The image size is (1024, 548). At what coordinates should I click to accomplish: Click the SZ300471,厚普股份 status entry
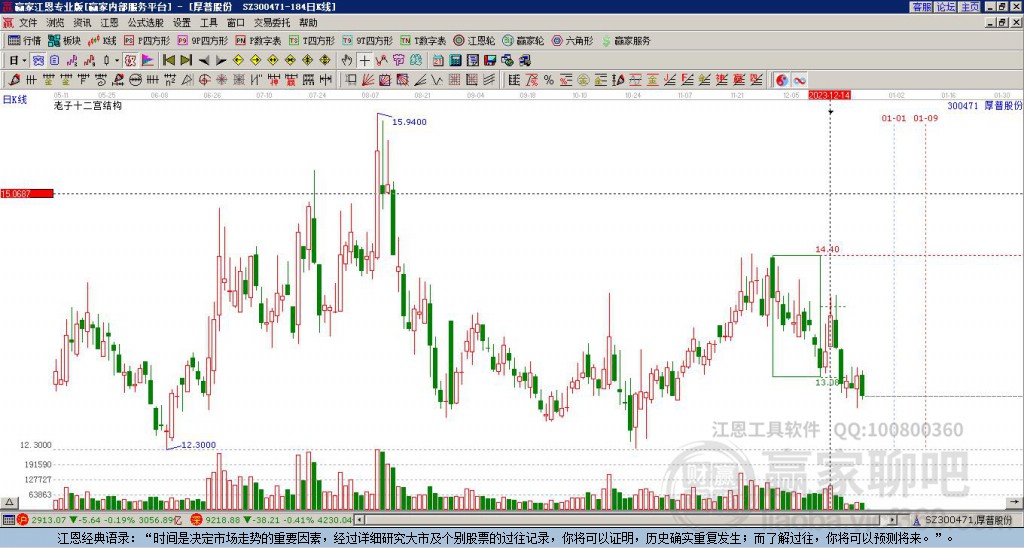[967, 520]
